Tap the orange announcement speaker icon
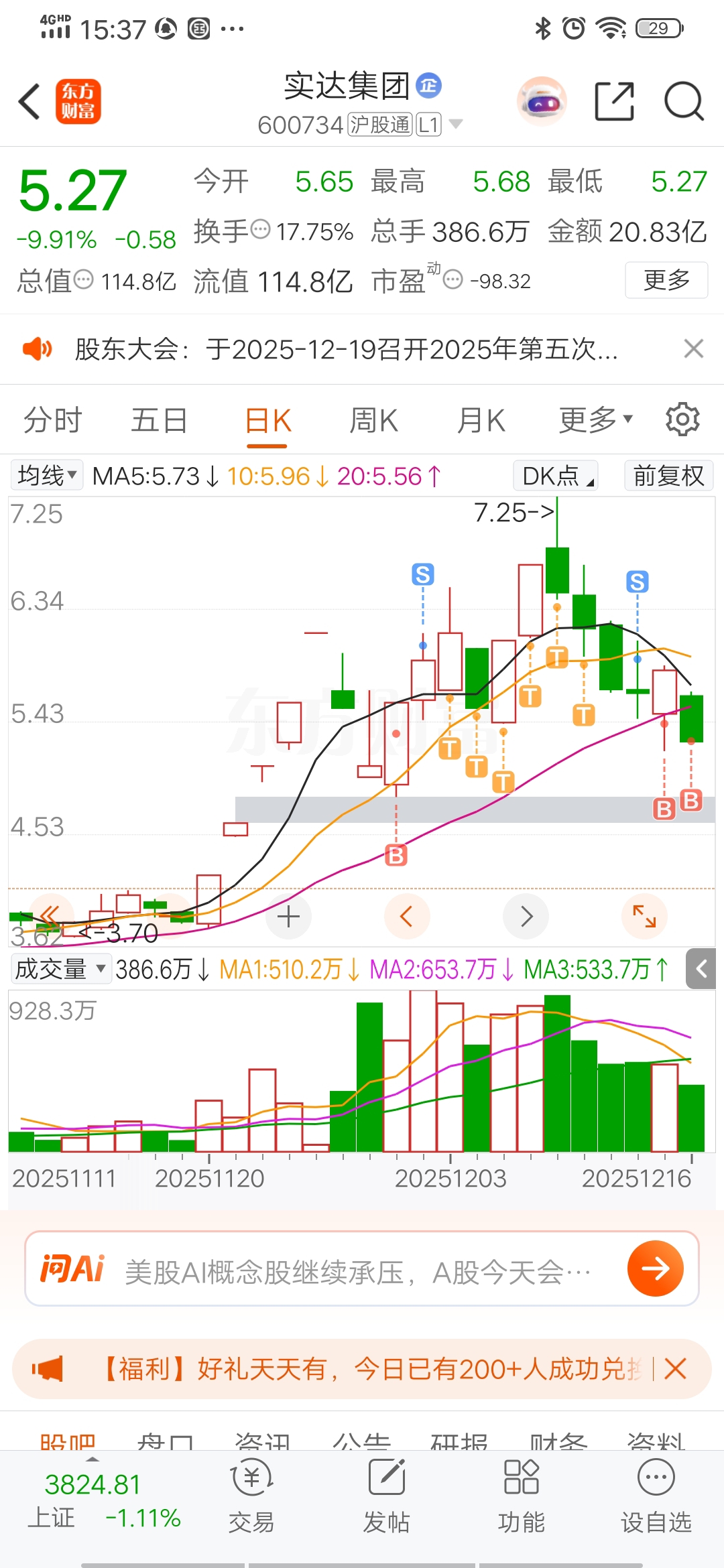This screenshot has height=1568, width=724. click(x=38, y=349)
